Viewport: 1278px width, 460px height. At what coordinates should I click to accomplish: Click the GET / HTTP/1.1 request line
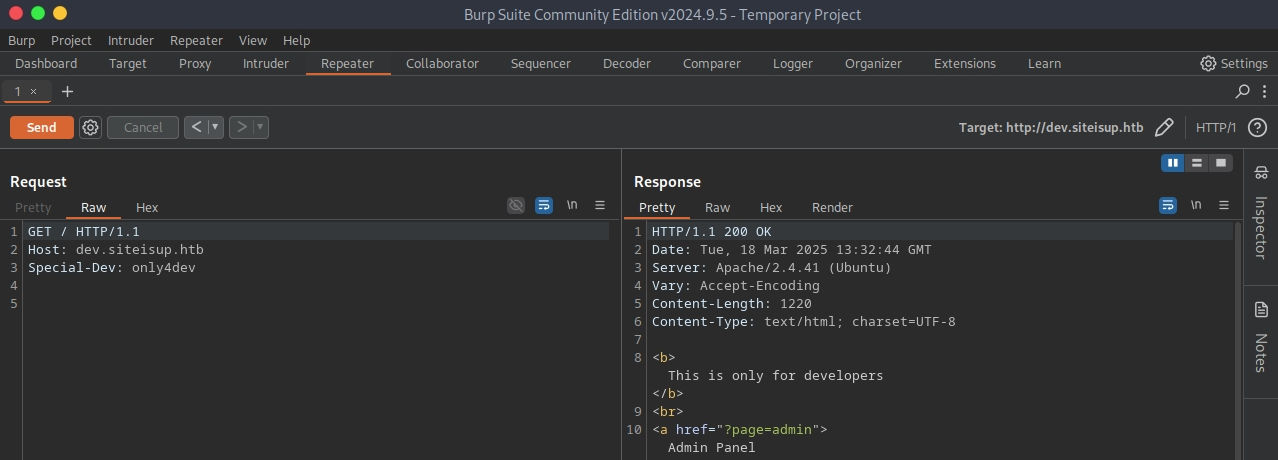pos(84,231)
